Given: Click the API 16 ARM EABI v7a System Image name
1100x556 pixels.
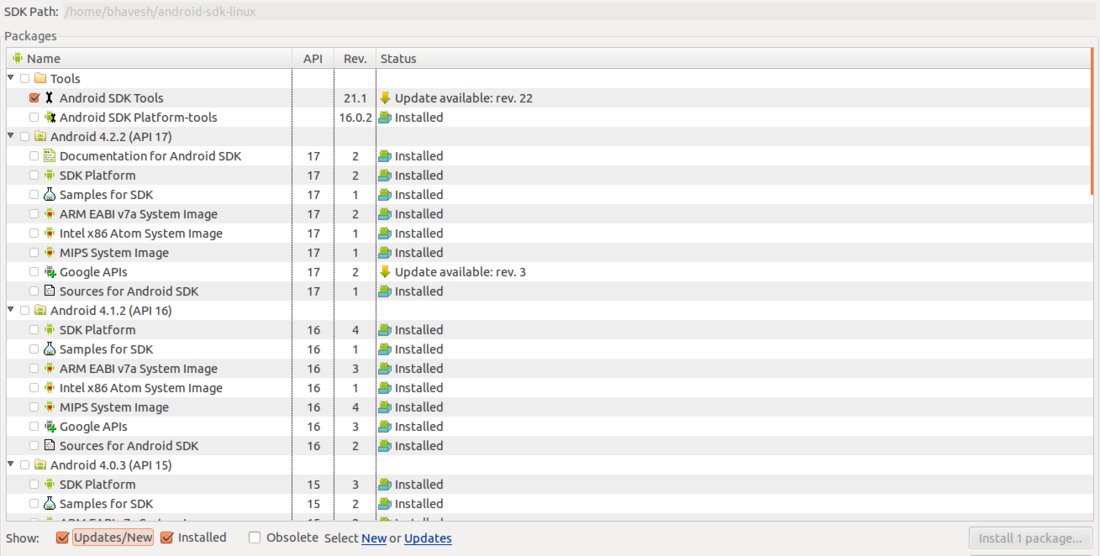Looking at the screenshot, I should tap(138, 369).
